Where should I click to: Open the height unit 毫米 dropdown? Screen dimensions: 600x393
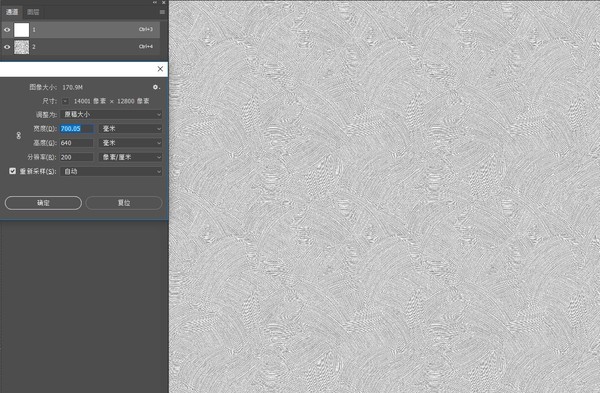pyautogui.click(x=130, y=143)
